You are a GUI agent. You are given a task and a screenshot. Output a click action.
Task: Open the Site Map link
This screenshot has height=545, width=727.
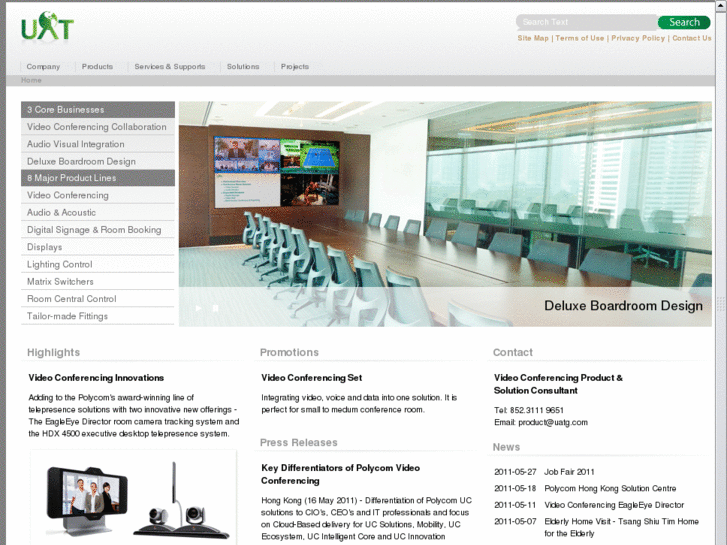[533, 38]
